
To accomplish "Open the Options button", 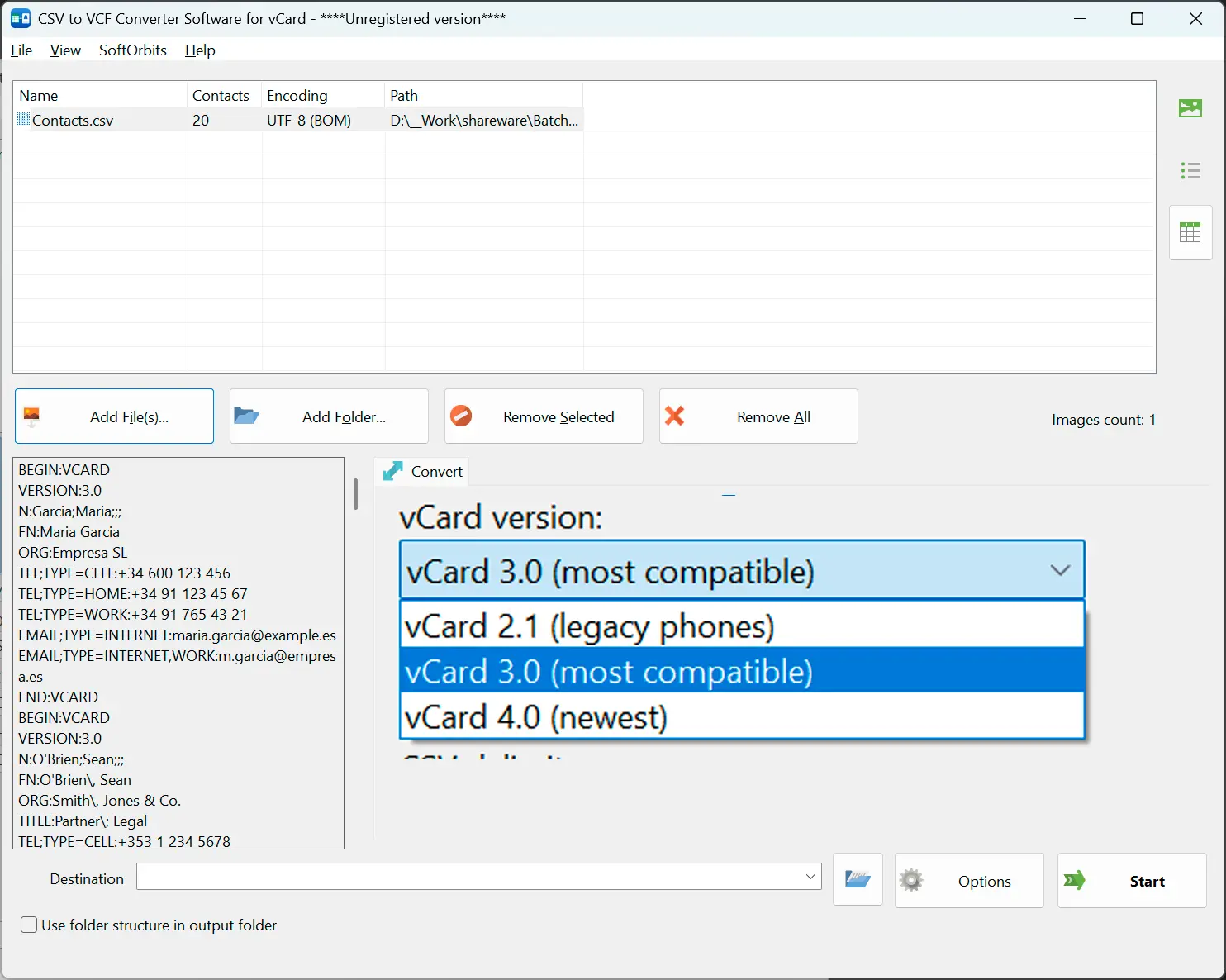I will [x=969, y=881].
